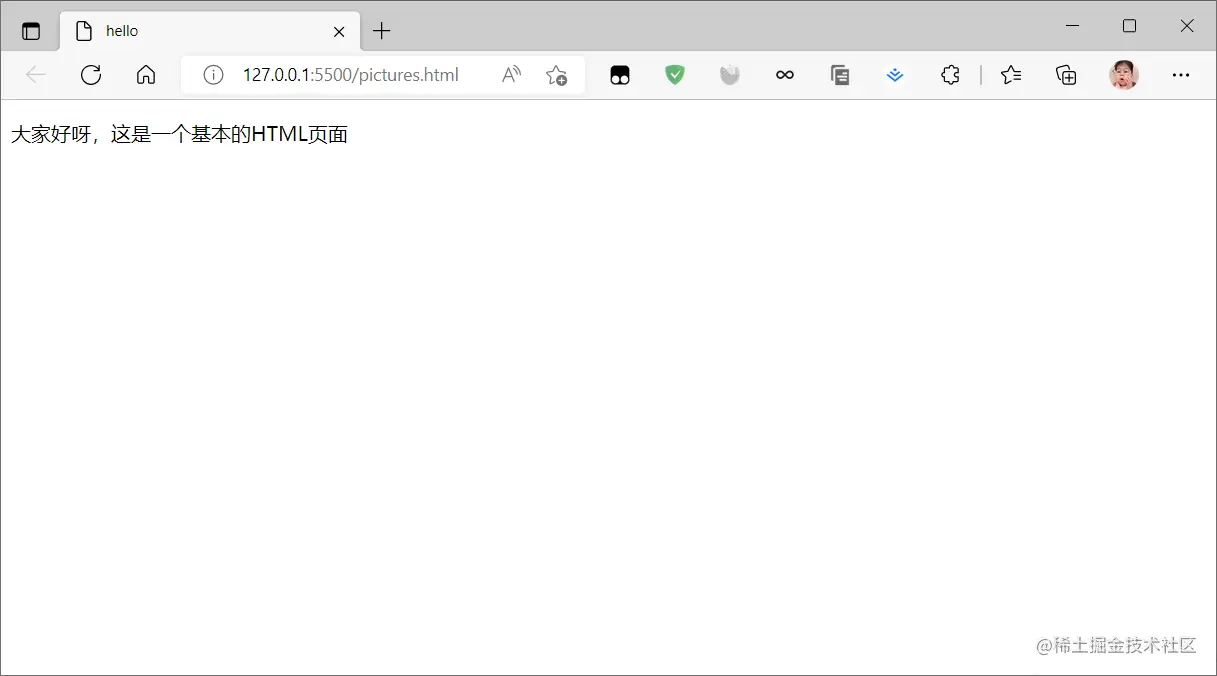The image size is (1217, 676).
Task: Open the Tampermonkey extension icon
Action: [x=620, y=75]
